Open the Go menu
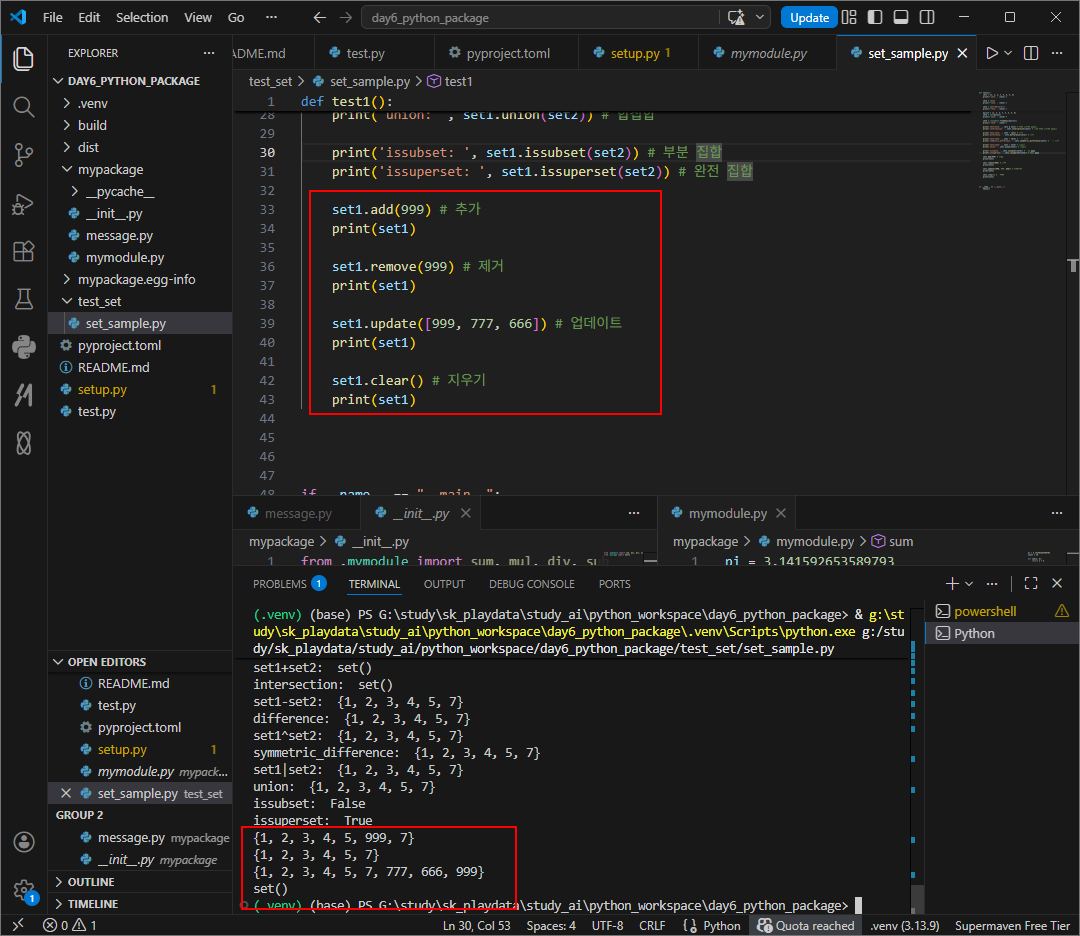Screen dimensions: 1080x936 pyautogui.click(x=236, y=17)
